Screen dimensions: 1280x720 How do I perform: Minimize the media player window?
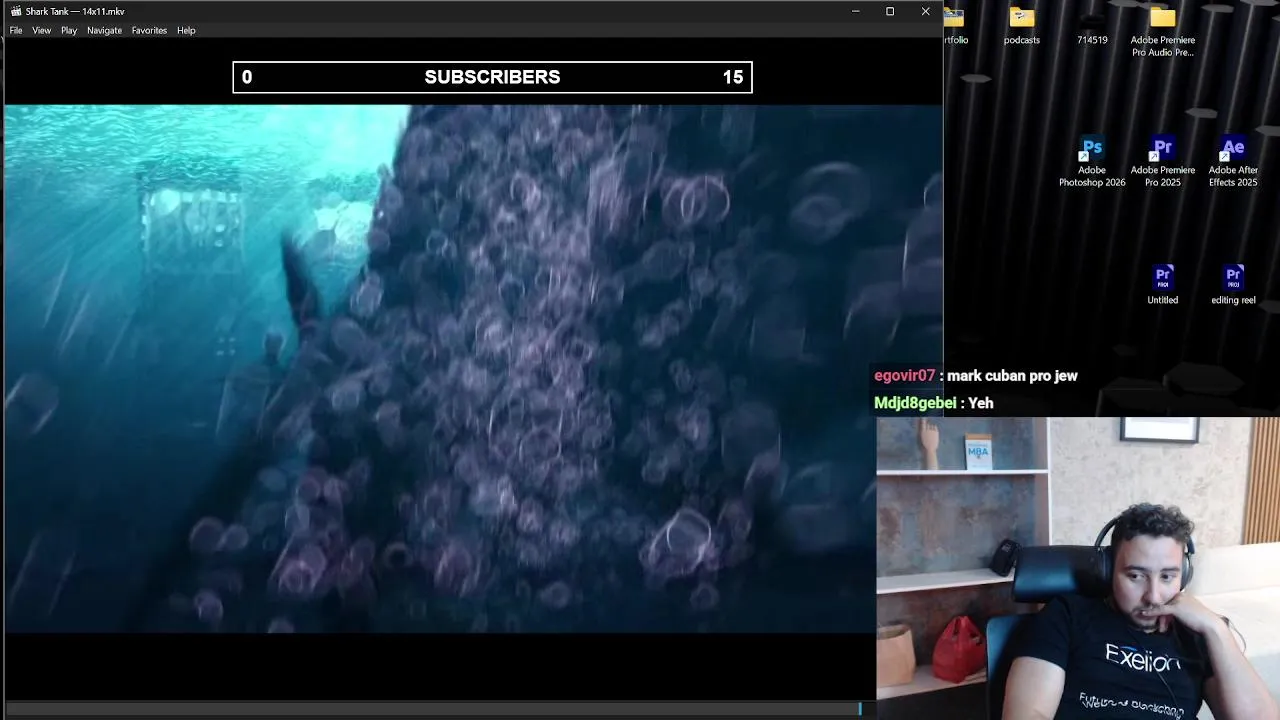(x=855, y=11)
